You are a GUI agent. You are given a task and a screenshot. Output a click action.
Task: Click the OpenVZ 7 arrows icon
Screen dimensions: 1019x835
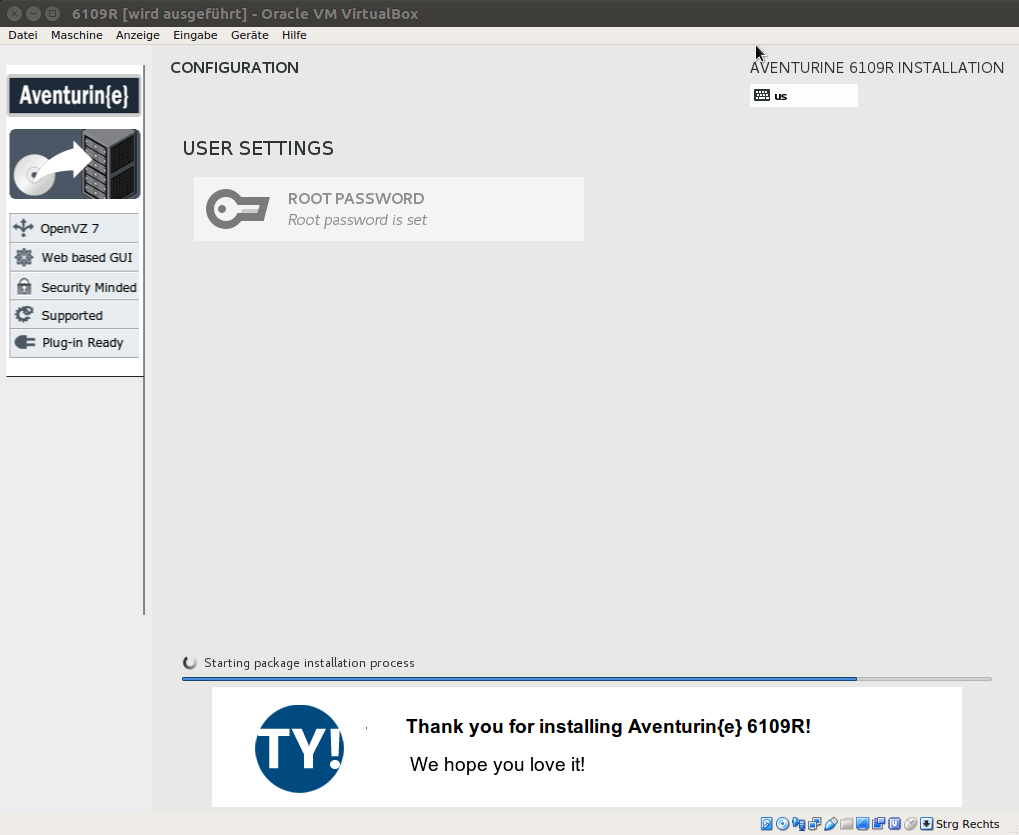23,228
